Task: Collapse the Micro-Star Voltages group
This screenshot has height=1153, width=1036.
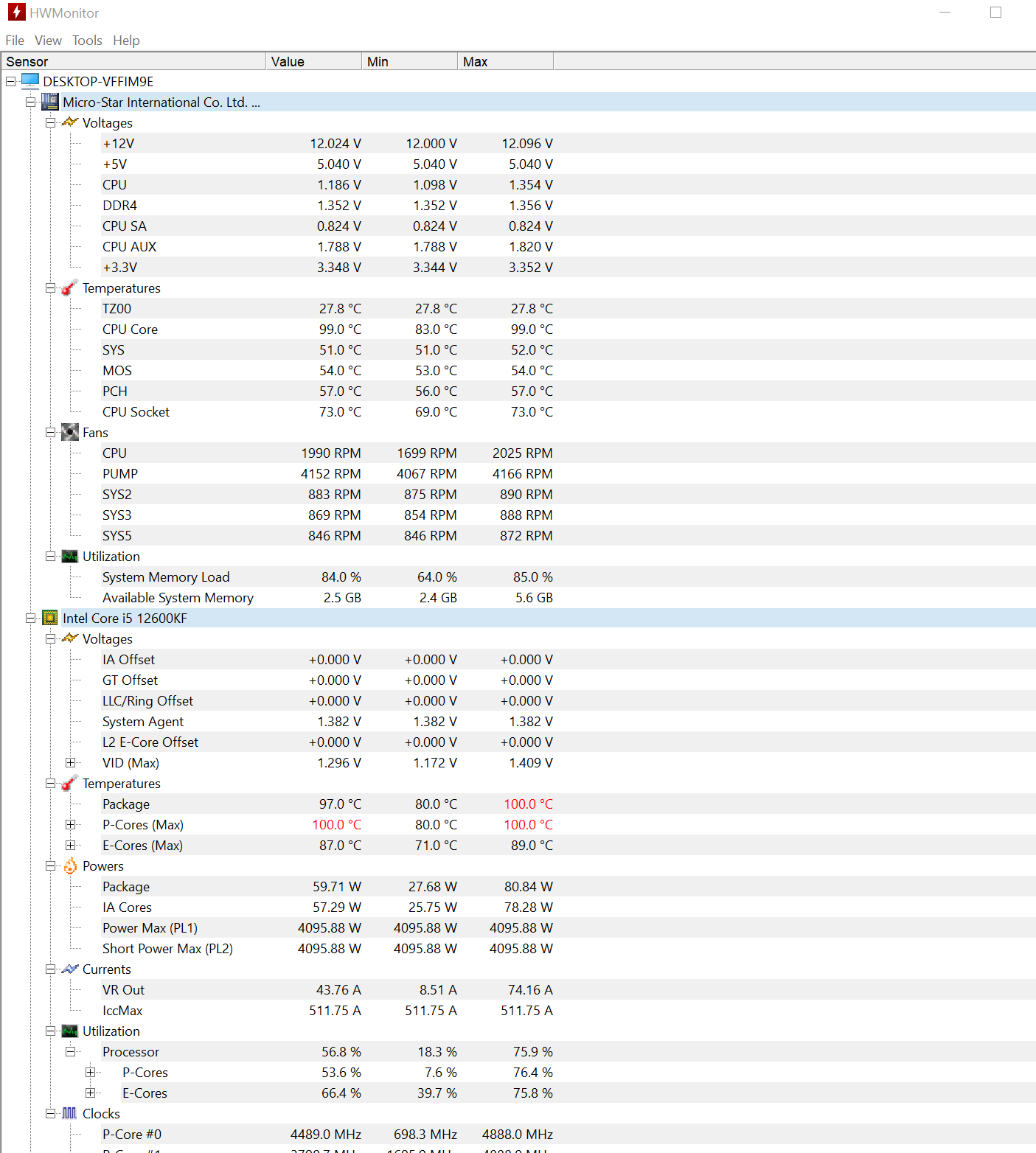Action: coord(51,122)
